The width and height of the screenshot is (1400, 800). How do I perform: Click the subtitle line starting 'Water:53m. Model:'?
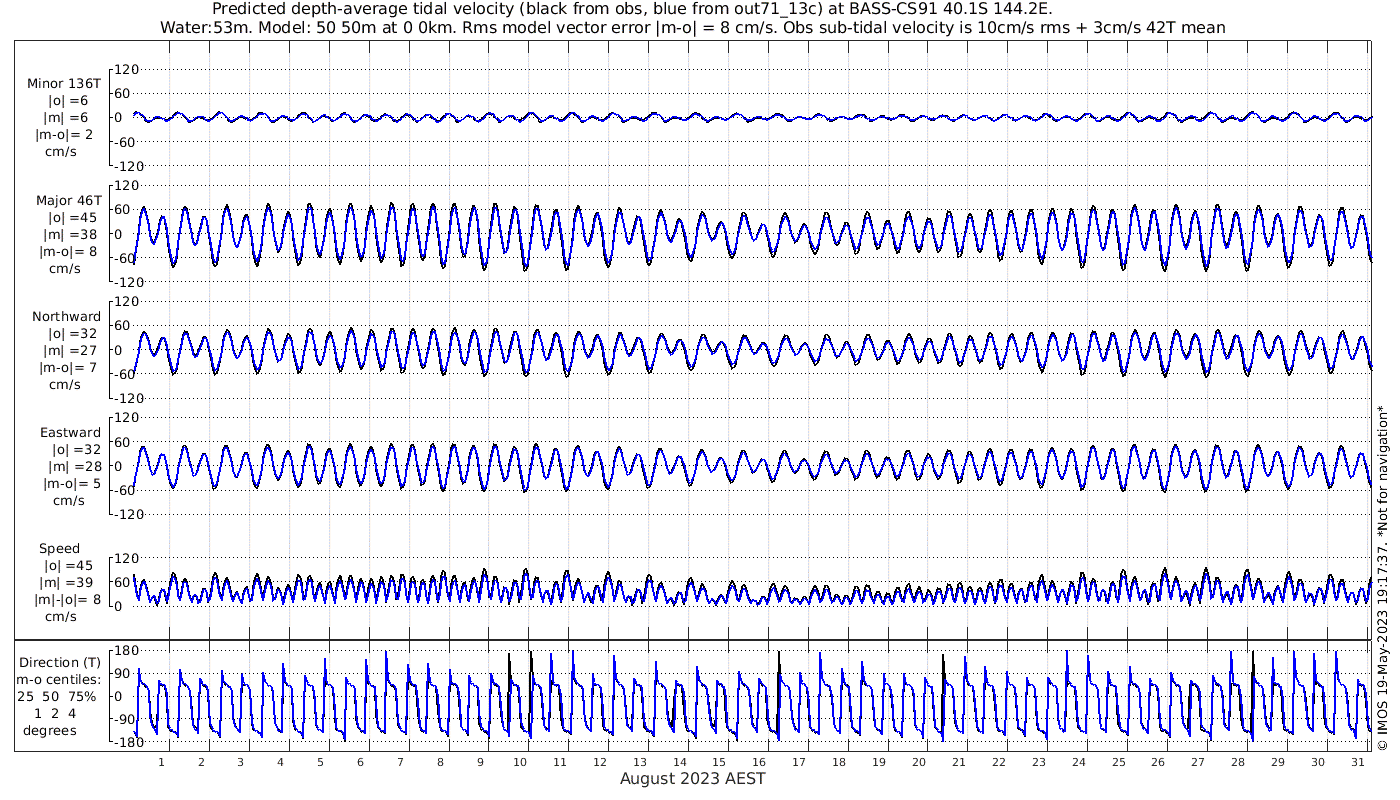click(693, 28)
